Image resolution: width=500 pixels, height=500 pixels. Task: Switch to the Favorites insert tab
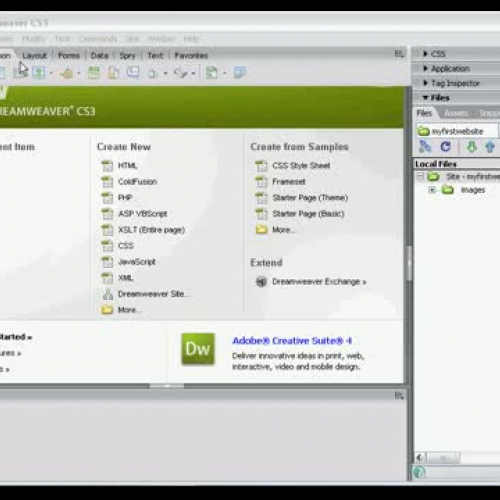point(191,55)
